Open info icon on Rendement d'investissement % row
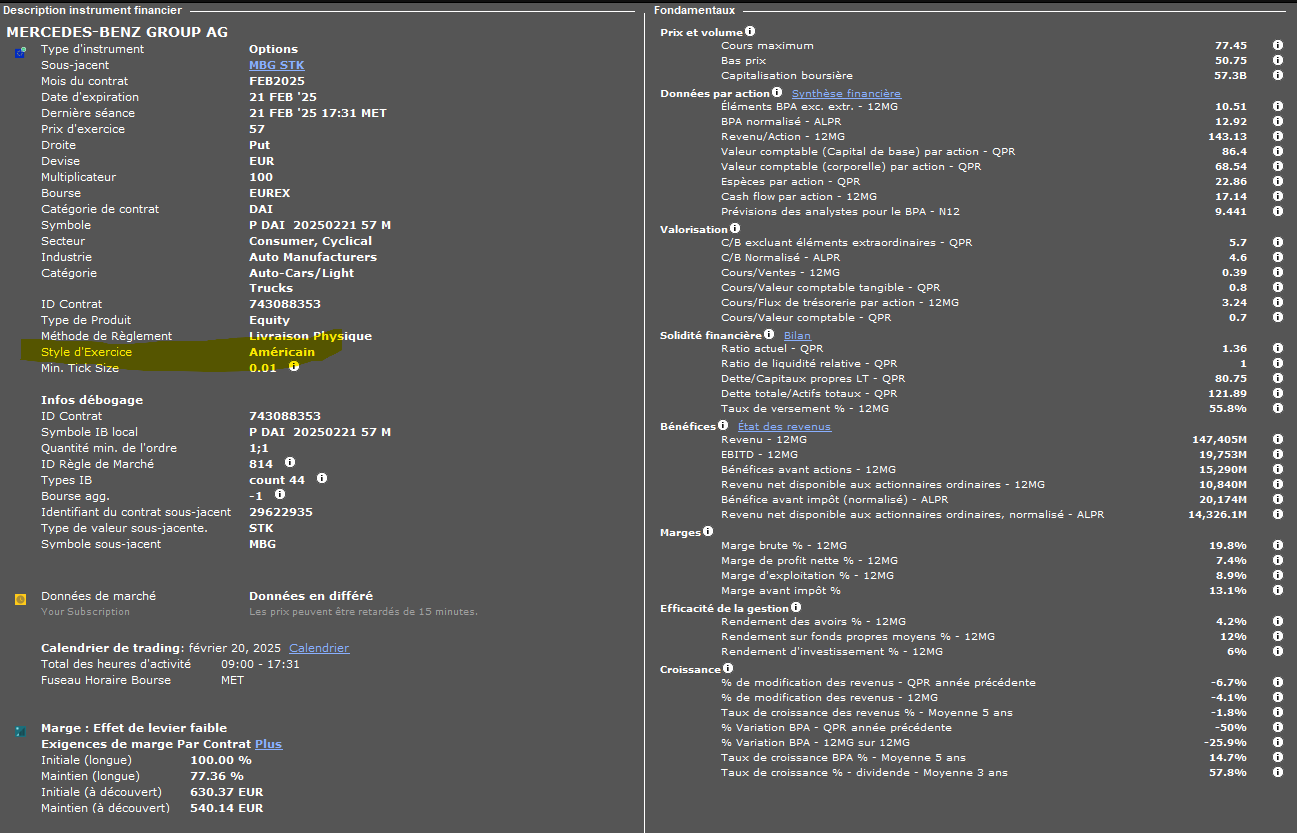Screen dimensions: 1297x833 (x=1278, y=651)
